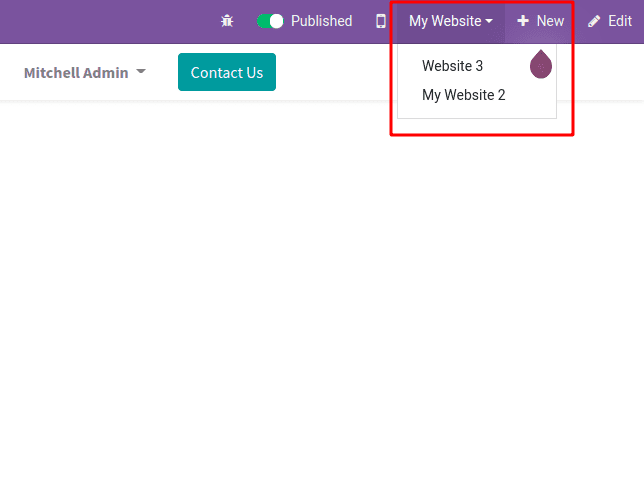This screenshot has height=487, width=644.
Task: Select My Website 2 from the dropdown
Action: [463, 95]
